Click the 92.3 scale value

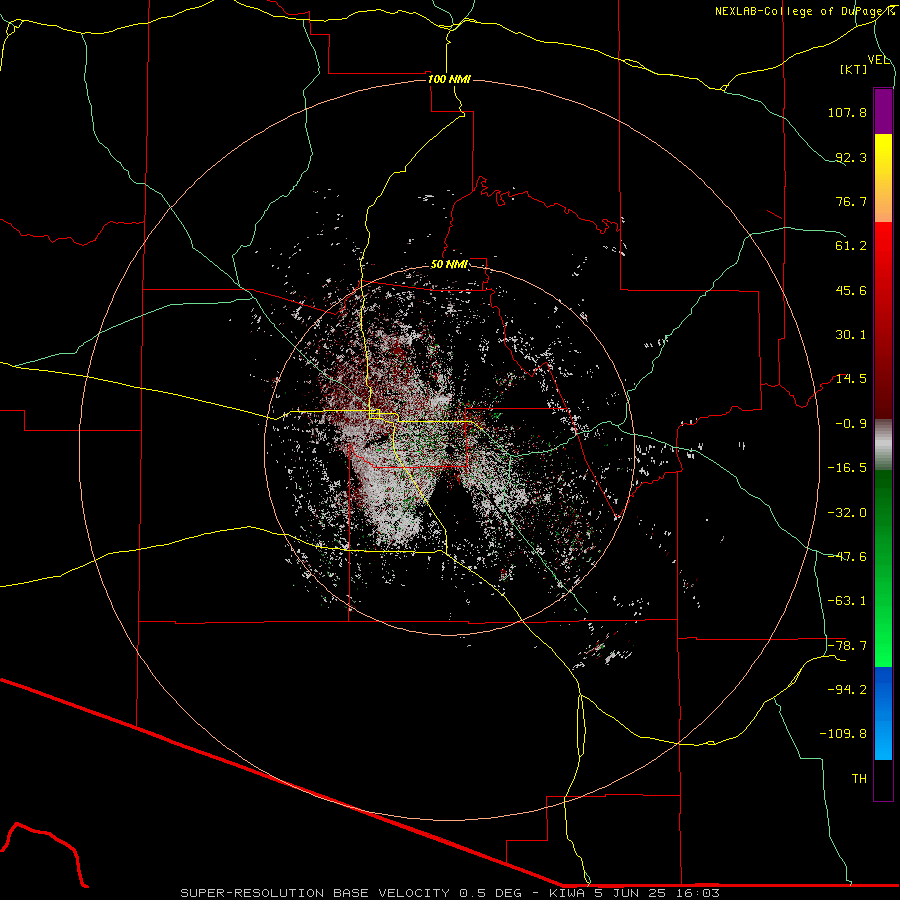[851, 157]
